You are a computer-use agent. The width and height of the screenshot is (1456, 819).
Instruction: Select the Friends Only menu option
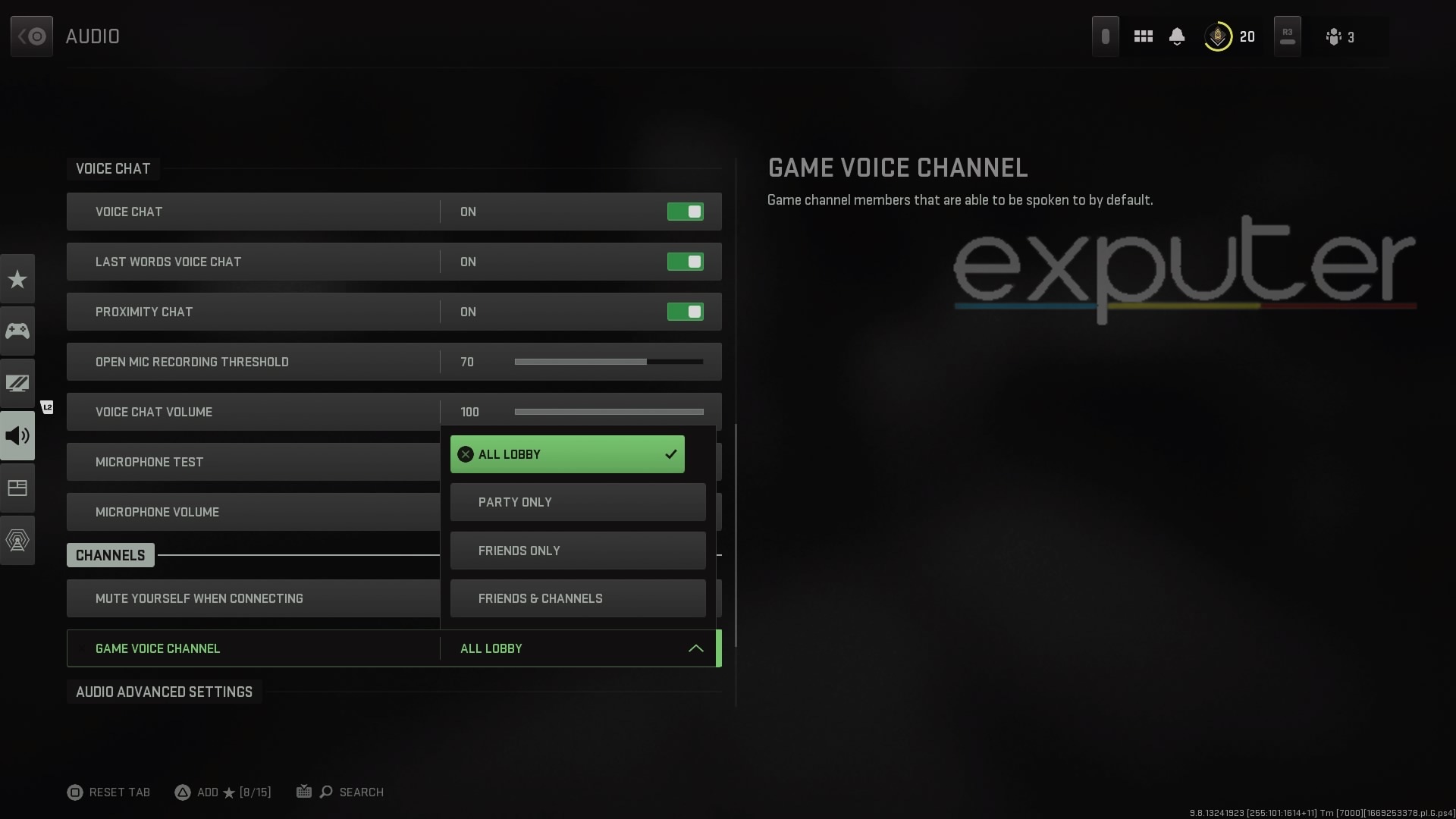click(578, 551)
